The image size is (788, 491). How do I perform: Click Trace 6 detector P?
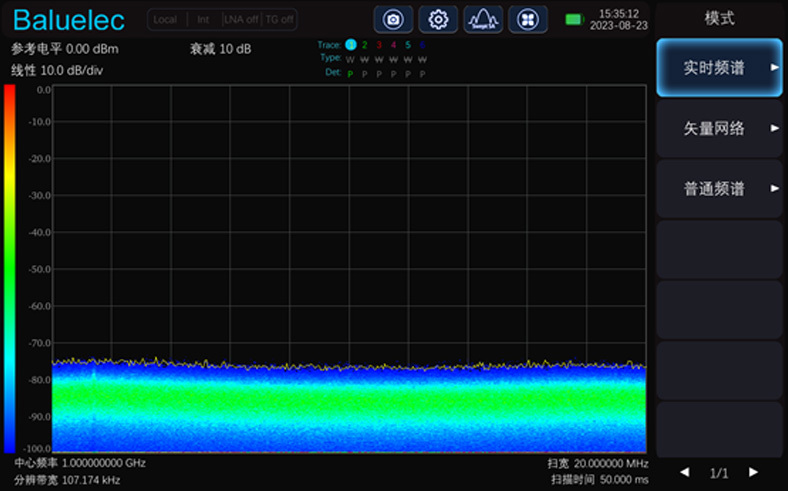(x=423, y=74)
